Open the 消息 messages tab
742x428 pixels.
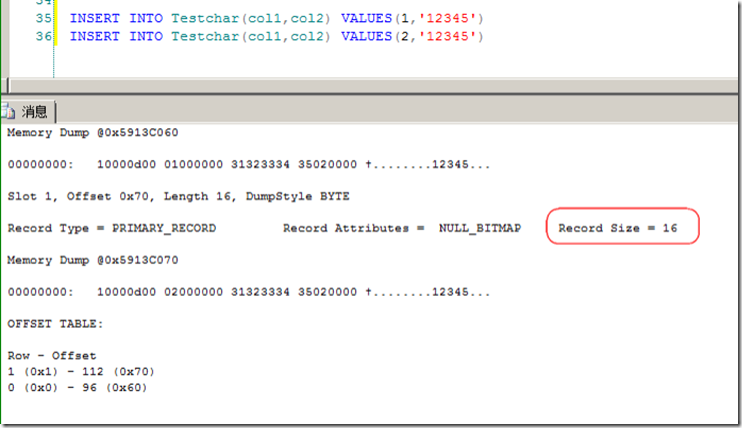click(x=28, y=112)
